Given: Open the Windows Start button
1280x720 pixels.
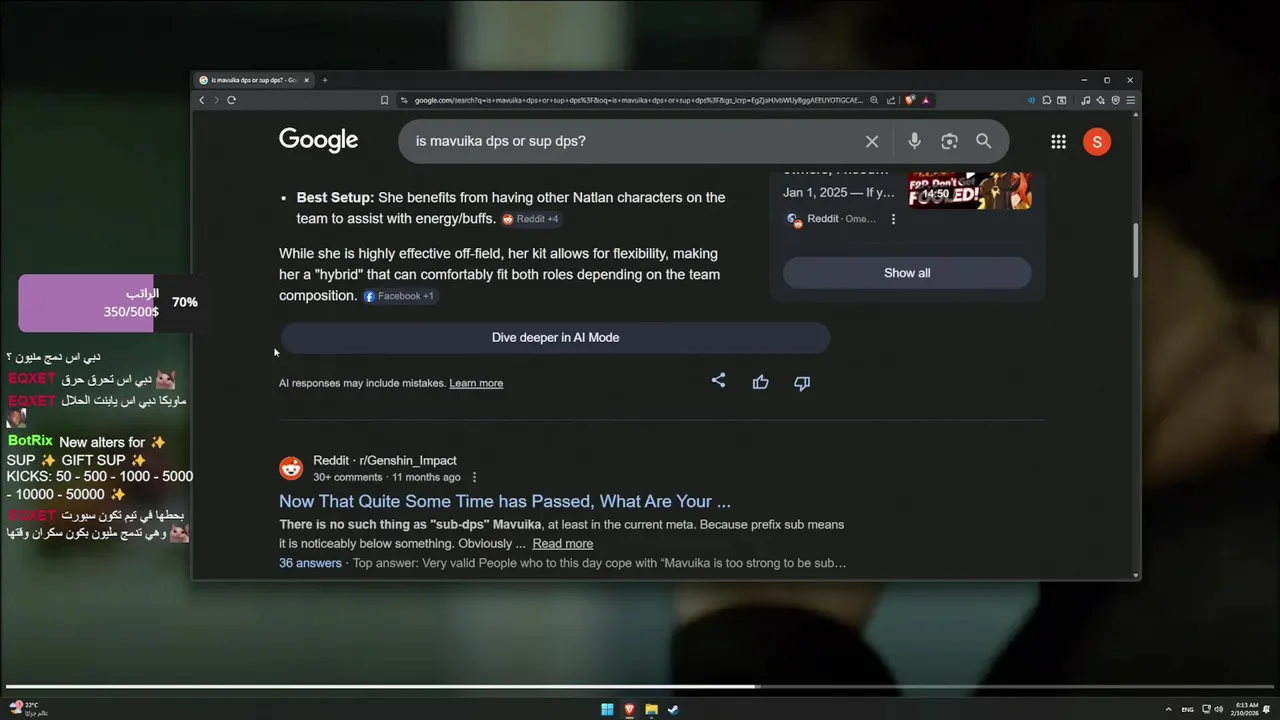Looking at the screenshot, I should point(607,710).
